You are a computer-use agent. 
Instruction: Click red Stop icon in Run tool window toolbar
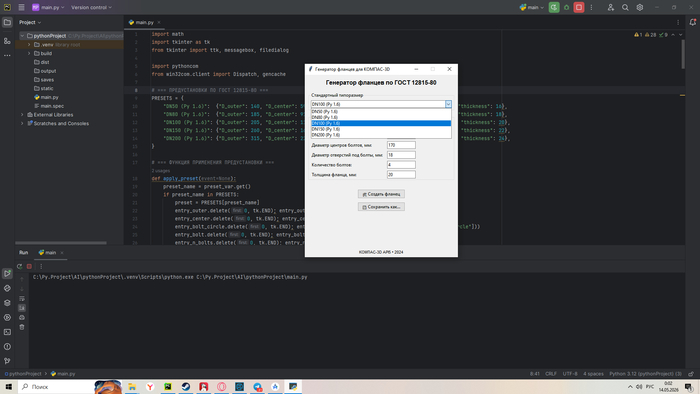(x=29, y=266)
